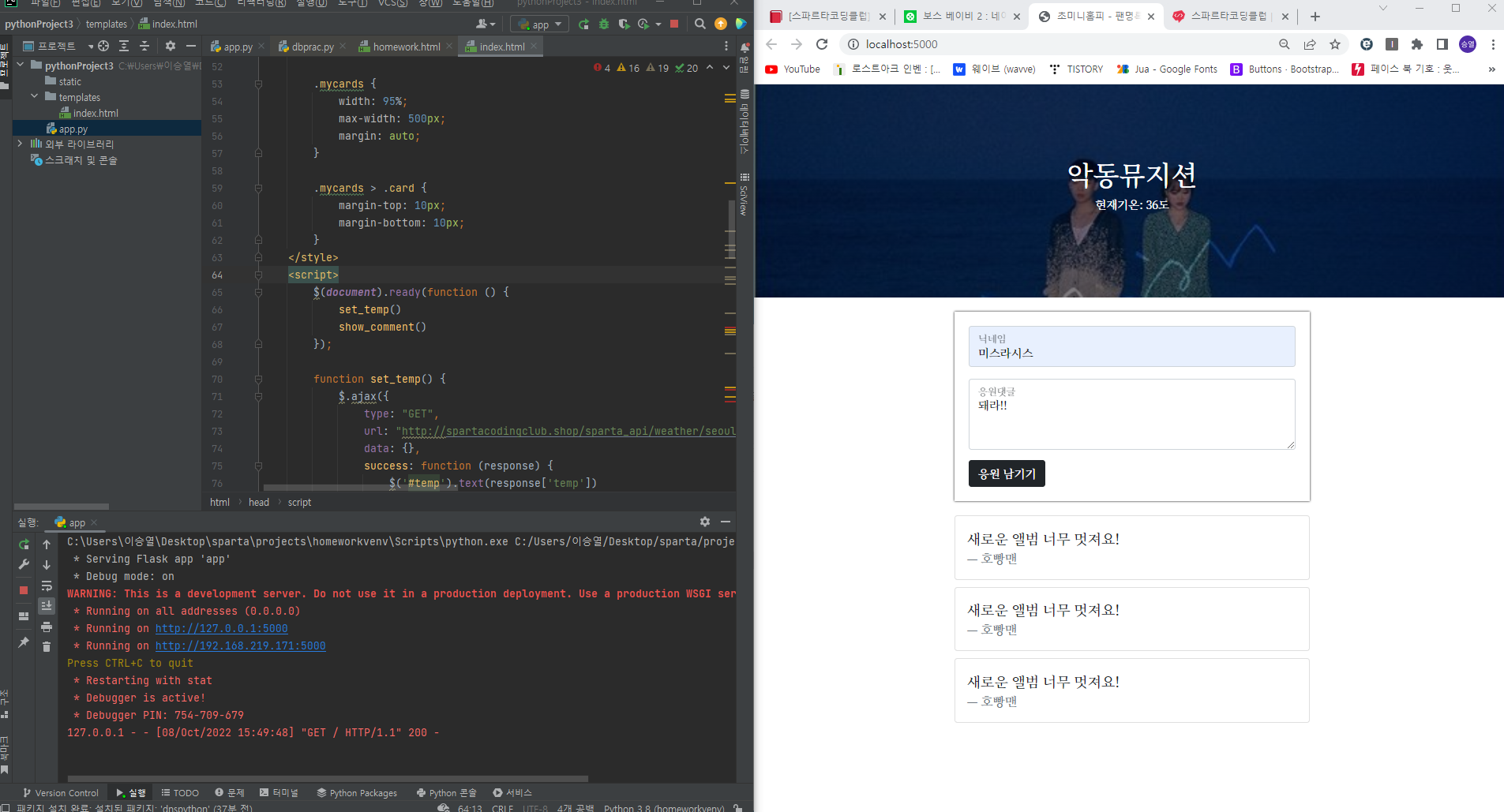Open Chrome profile avatar
This screenshot has width=1504, height=812.
(1468, 44)
